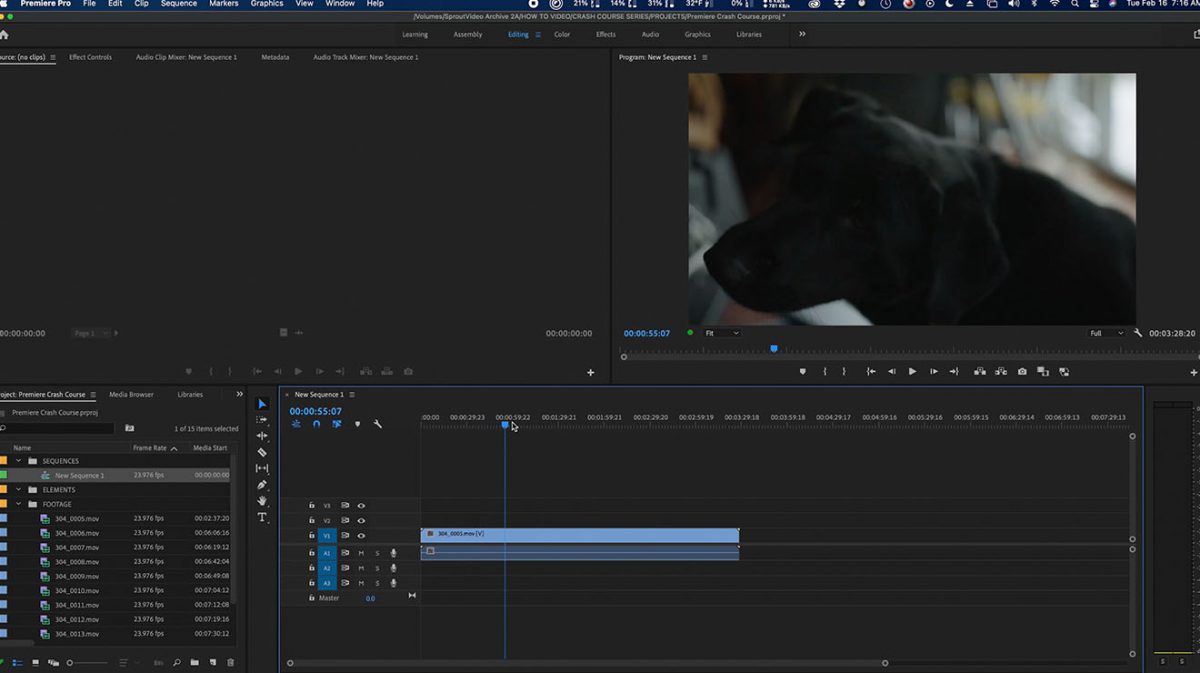The width and height of the screenshot is (1200, 673).
Task: Select the Ripple Edit tool
Action: [x=262, y=436]
